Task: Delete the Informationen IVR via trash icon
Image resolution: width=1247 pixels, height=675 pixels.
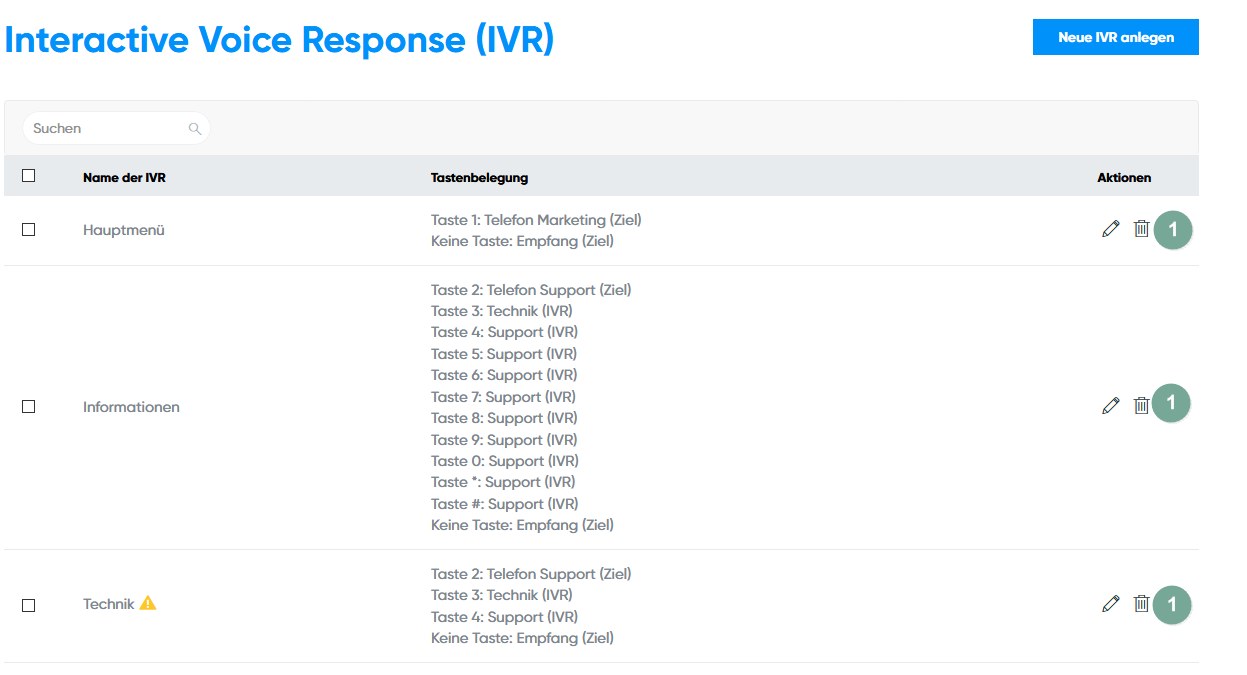Action: coord(1141,405)
